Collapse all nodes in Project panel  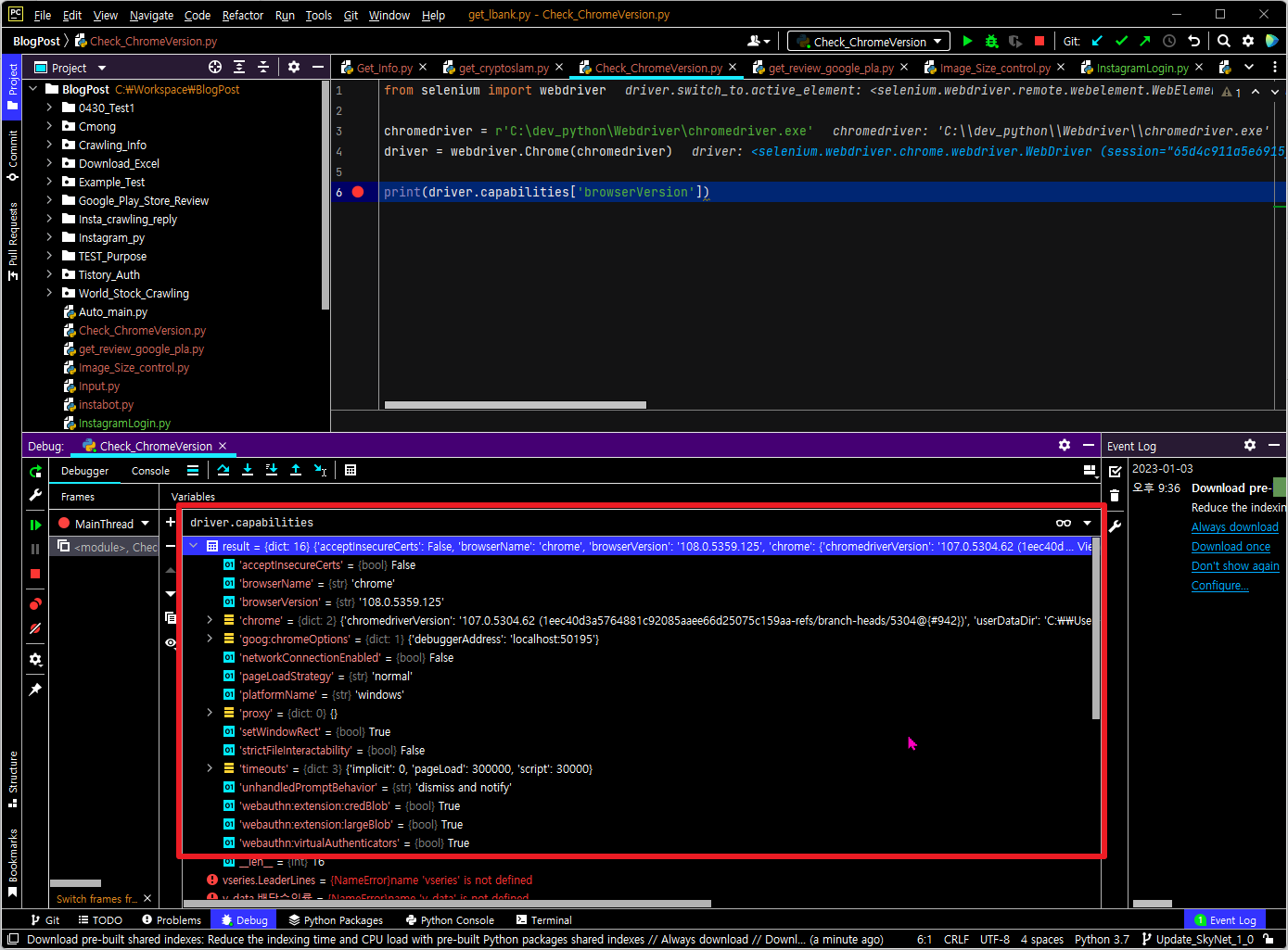coord(263,67)
